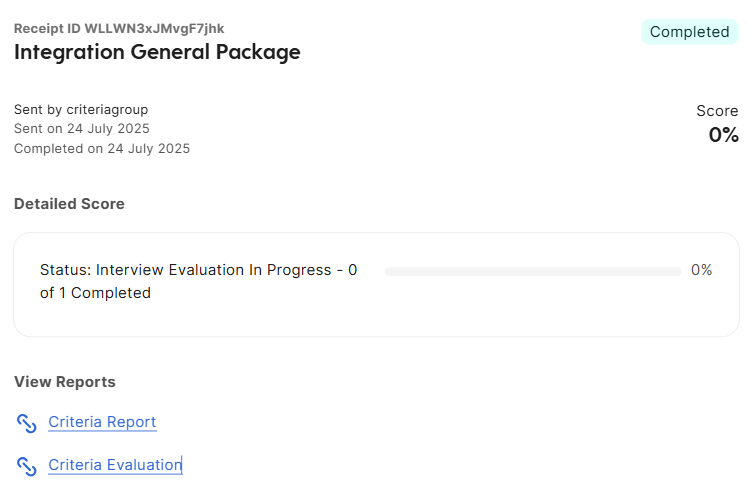Click the Integration General Package title
This screenshot has height=497, width=748.
point(157,52)
